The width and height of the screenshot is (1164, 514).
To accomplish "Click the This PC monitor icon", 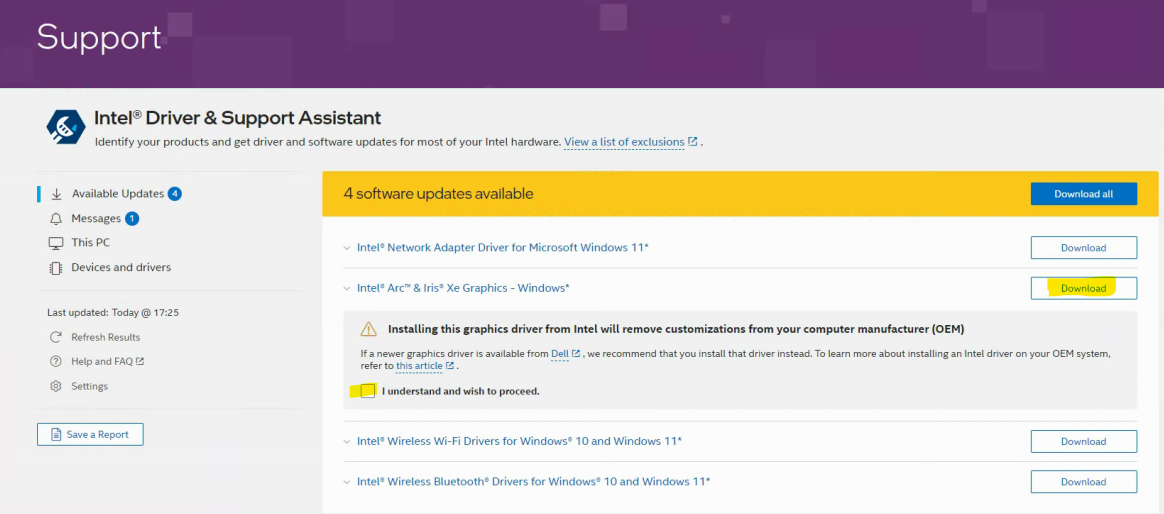I will [56, 243].
